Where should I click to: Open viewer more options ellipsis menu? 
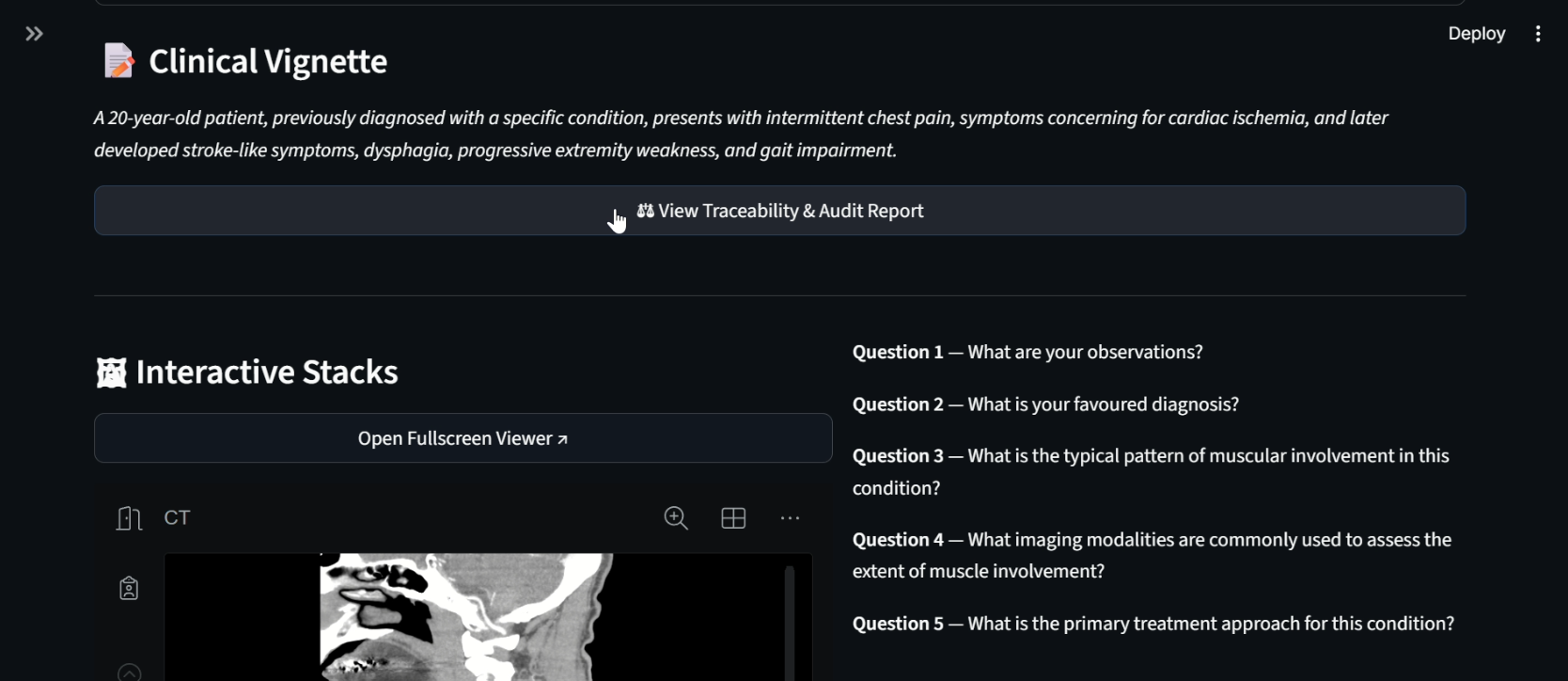790,518
